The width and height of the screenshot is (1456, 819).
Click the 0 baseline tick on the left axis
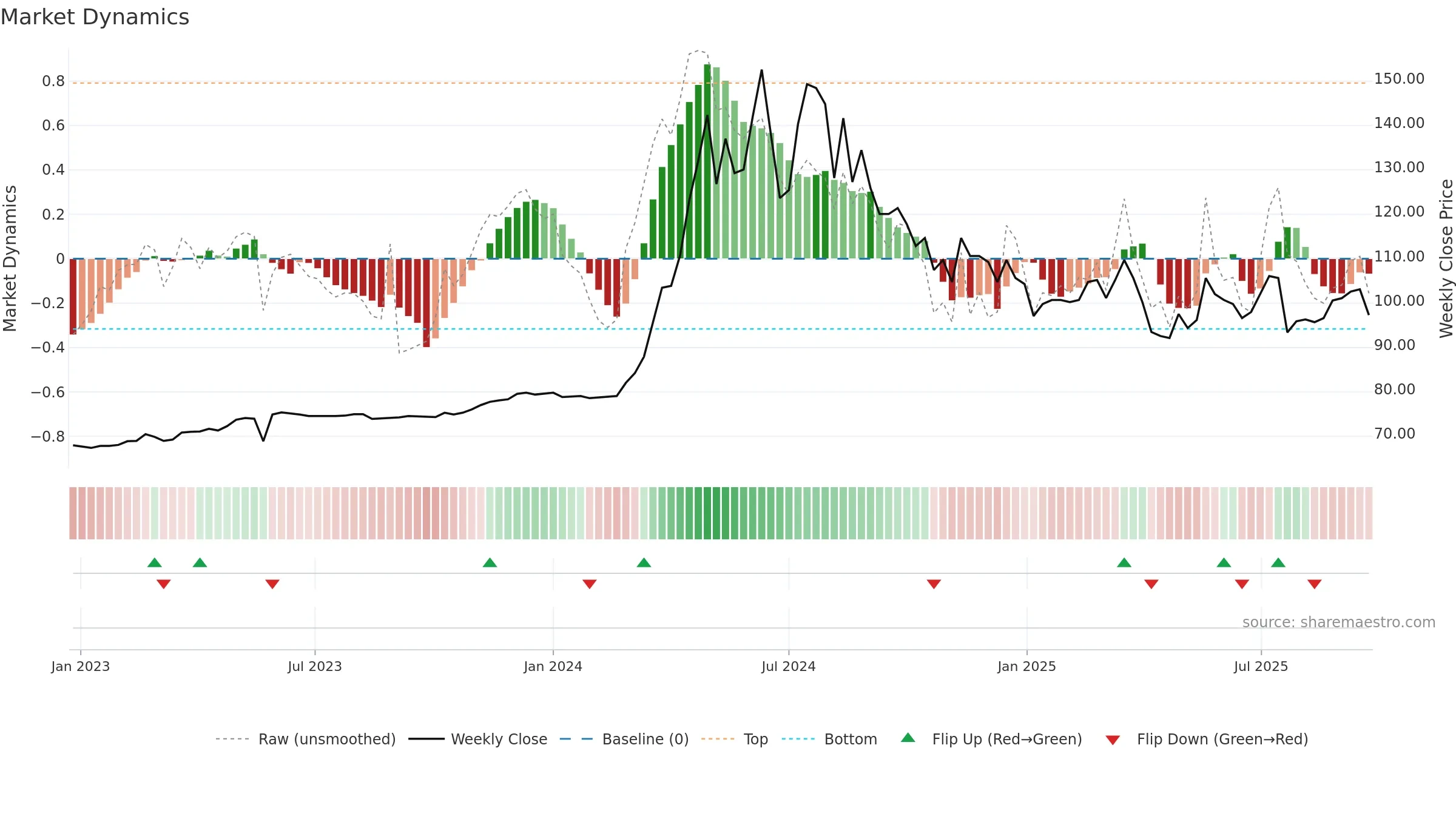(x=60, y=259)
